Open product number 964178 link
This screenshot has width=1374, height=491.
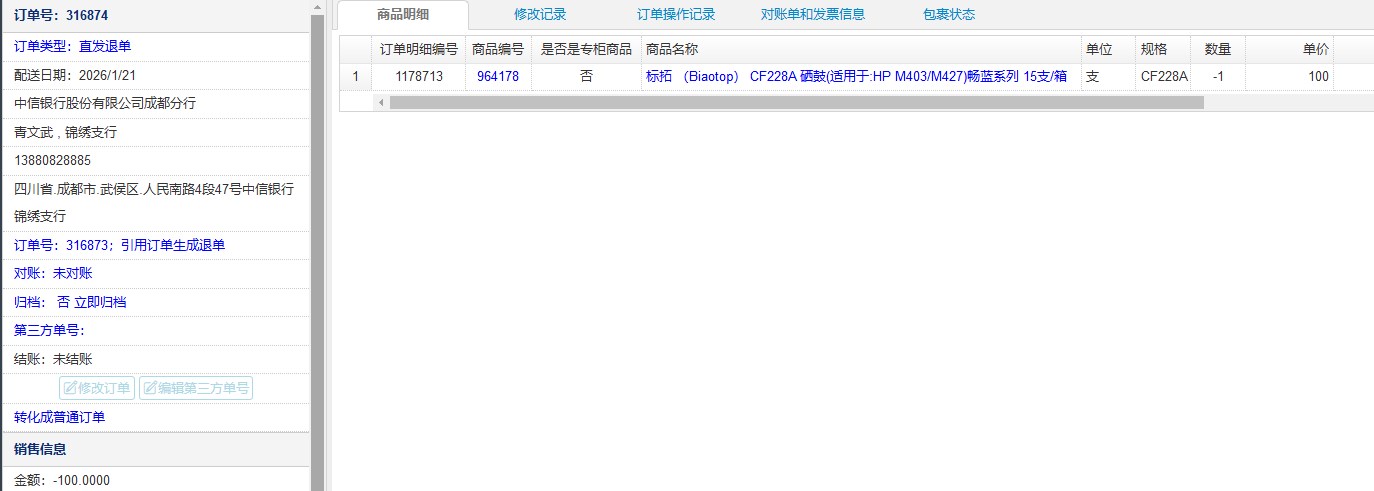point(497,76)
